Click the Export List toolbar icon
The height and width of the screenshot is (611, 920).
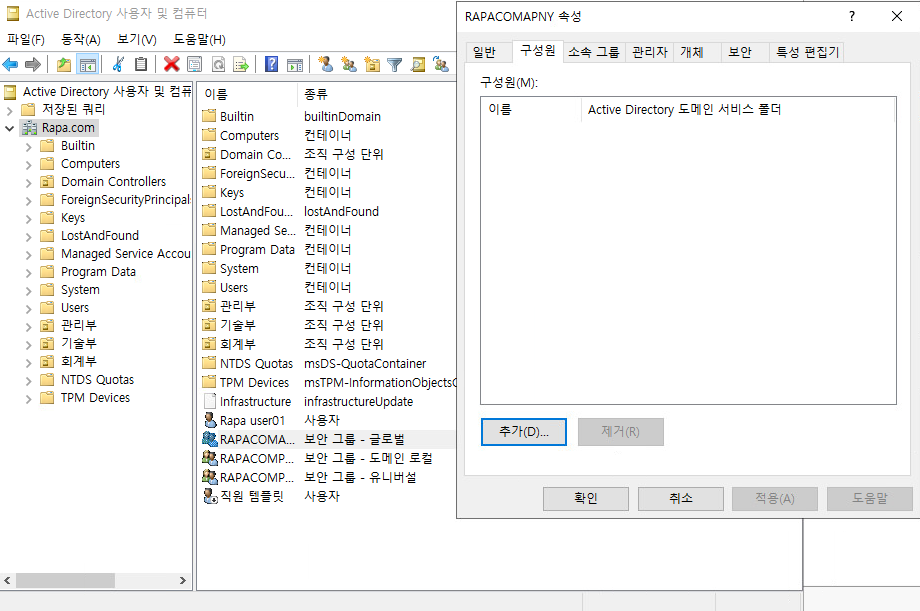[x=241, y=64]
